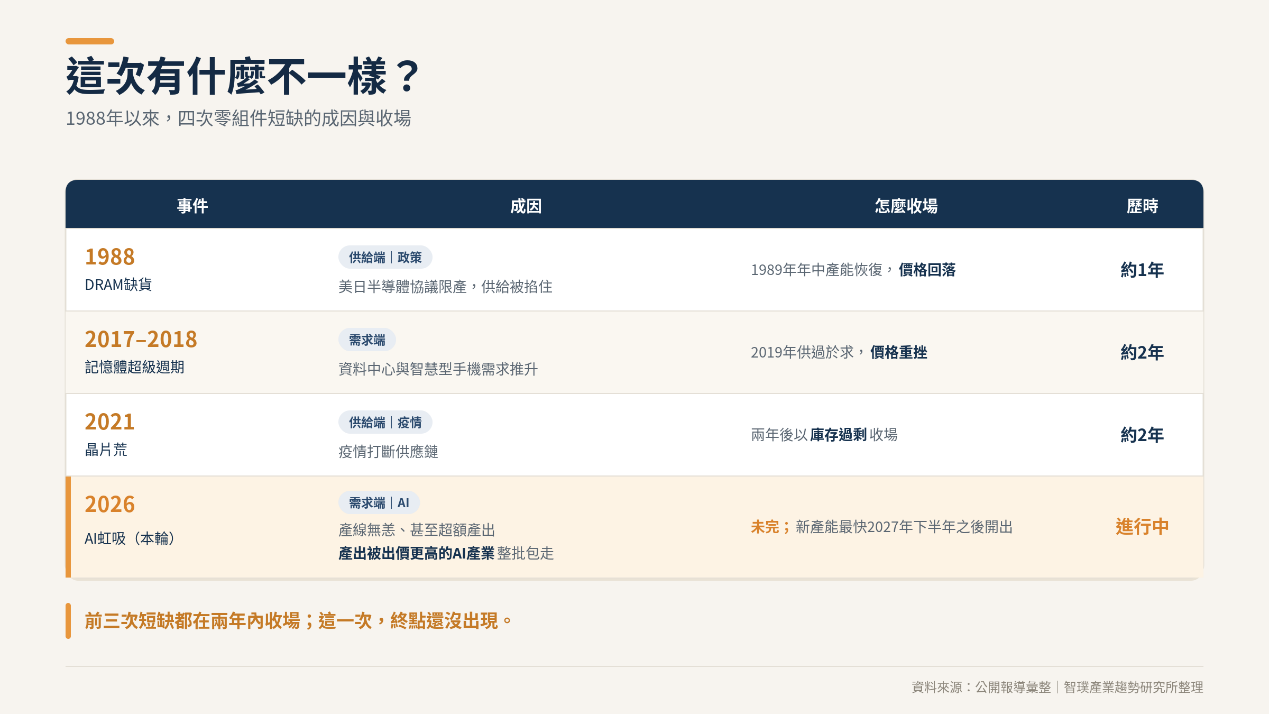Click the DRAM缺貨 event label
The height and width of the screenshot is (714, 1269).
tap(118, 284)
